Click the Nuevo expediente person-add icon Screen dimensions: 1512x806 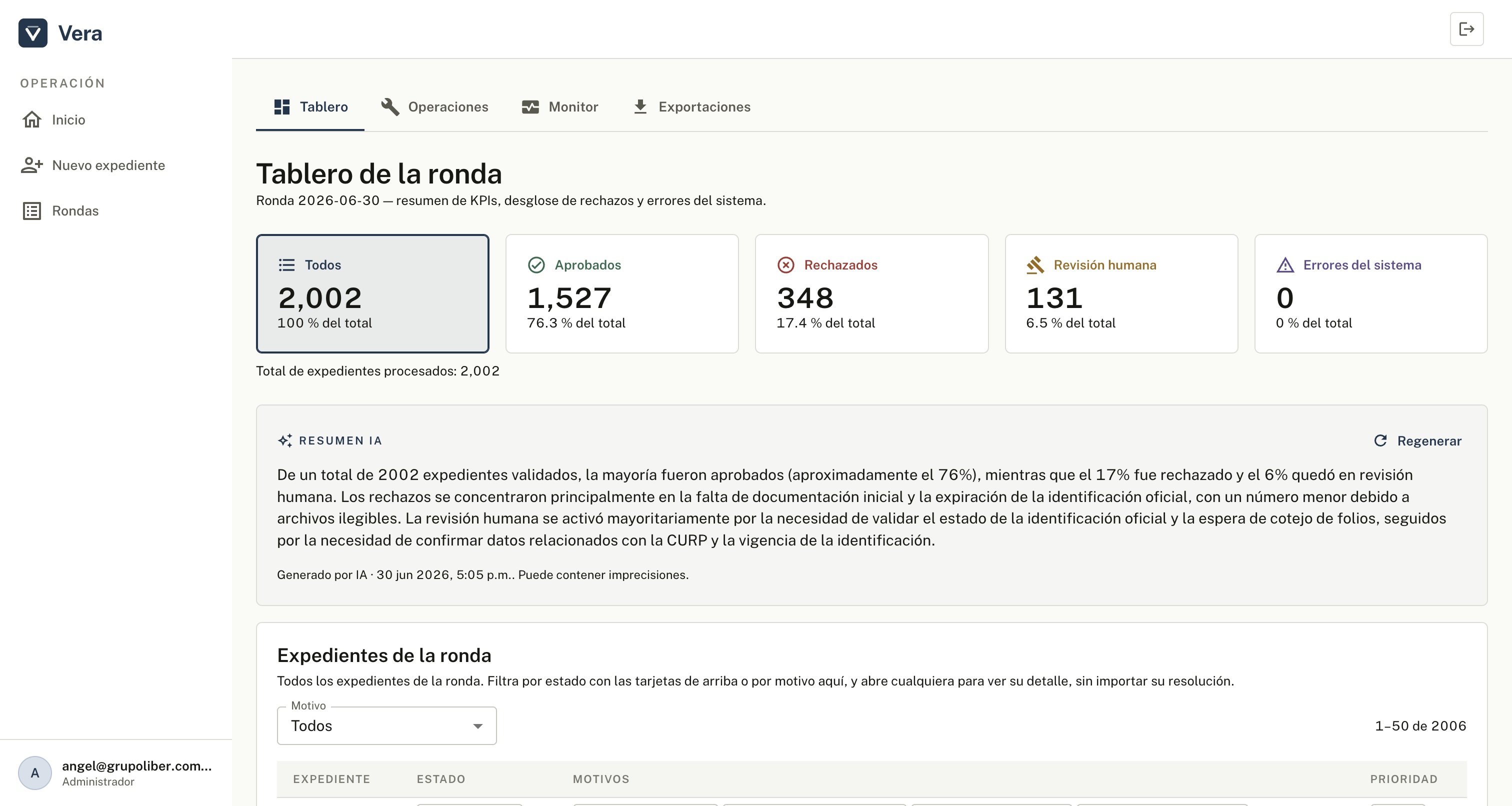(x=31, y=165)
